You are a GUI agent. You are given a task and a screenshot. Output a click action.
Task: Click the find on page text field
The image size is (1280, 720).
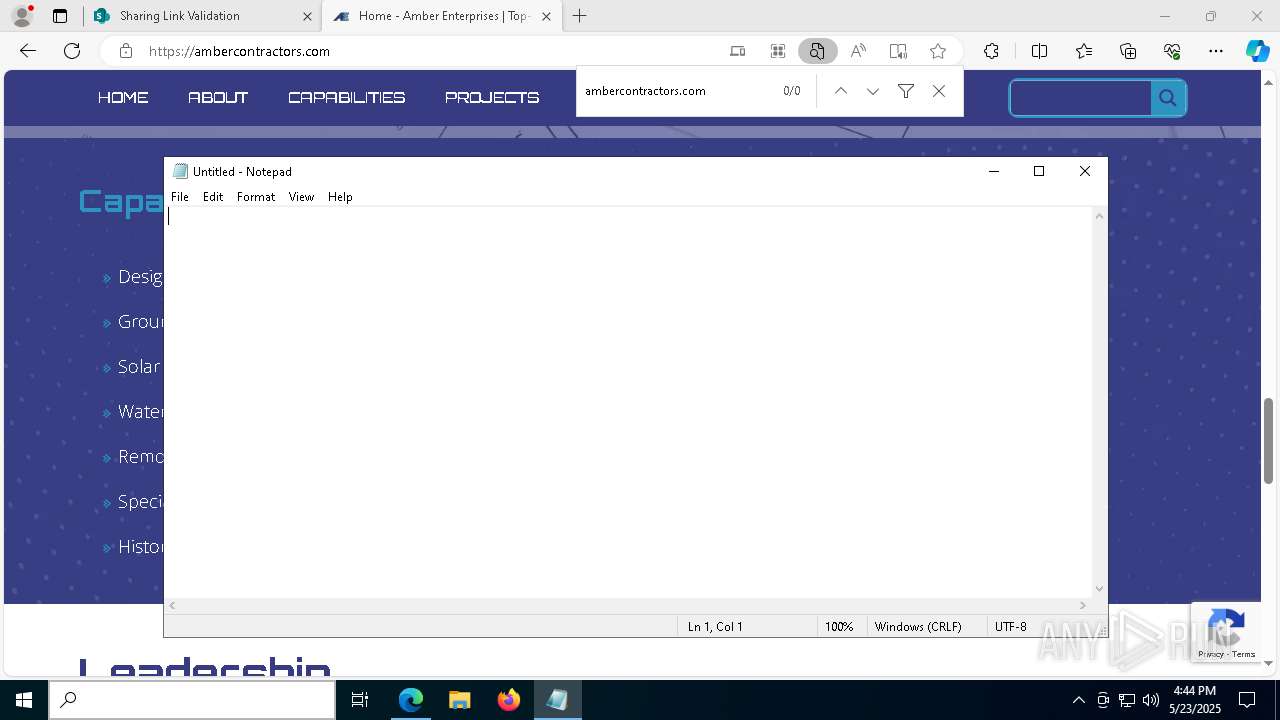click(676, 91)
